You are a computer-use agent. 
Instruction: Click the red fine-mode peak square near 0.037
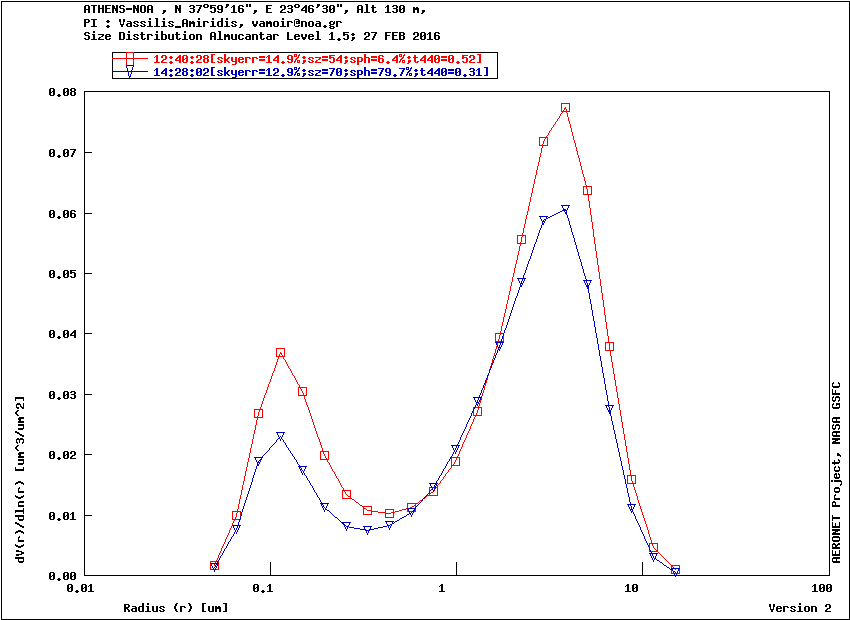[x=280, y=353]
